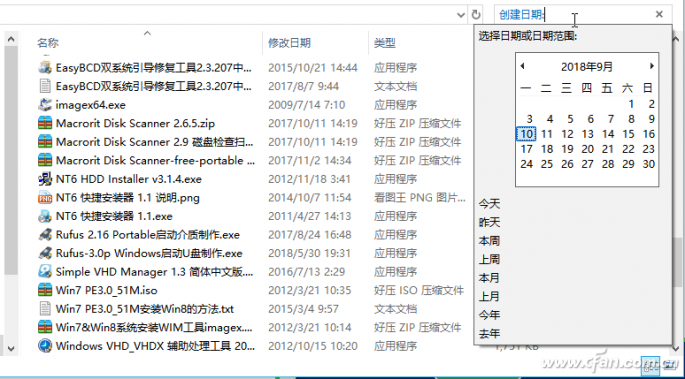Click the Windows VHD_VHDX 辅助处理工具 icon

click(45, 346)
